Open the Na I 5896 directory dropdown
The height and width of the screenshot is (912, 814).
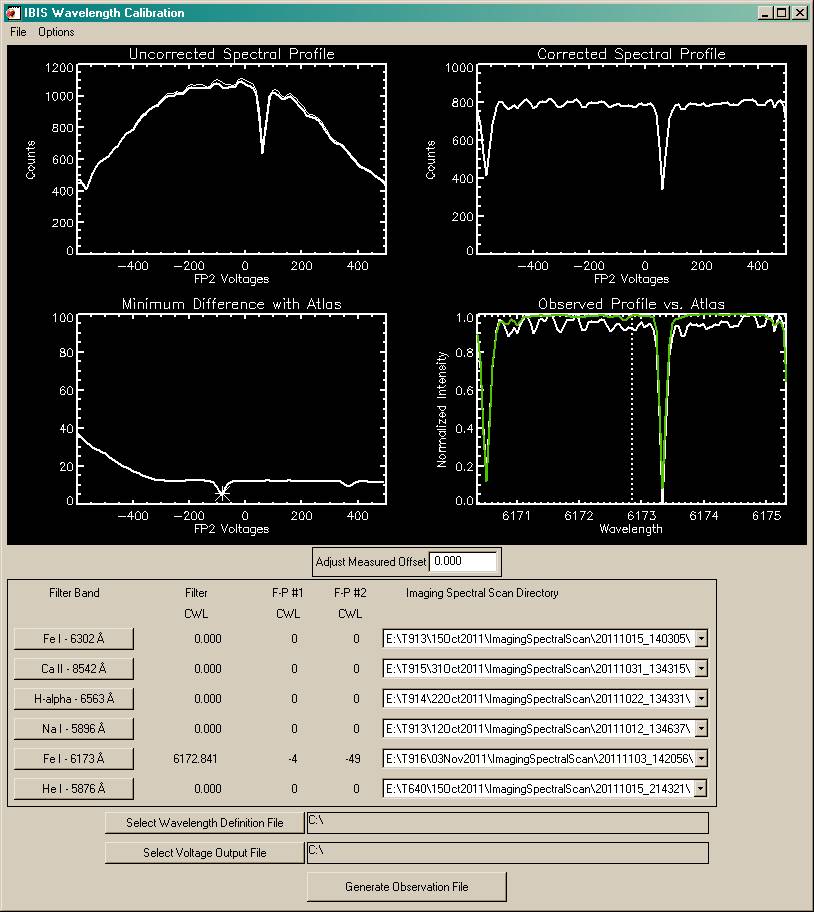point(701,729)
